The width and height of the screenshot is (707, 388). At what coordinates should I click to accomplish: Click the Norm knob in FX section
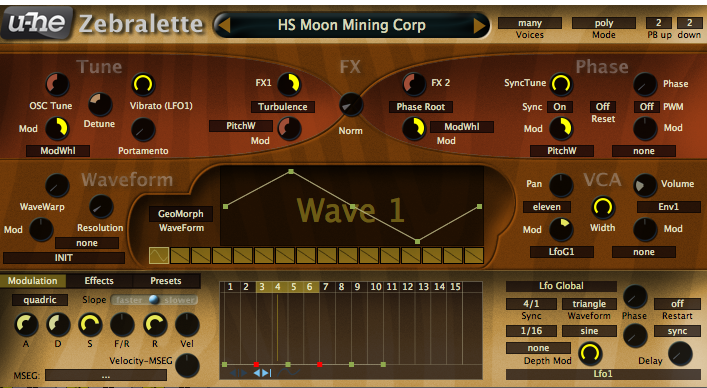(x=351, y=105)
